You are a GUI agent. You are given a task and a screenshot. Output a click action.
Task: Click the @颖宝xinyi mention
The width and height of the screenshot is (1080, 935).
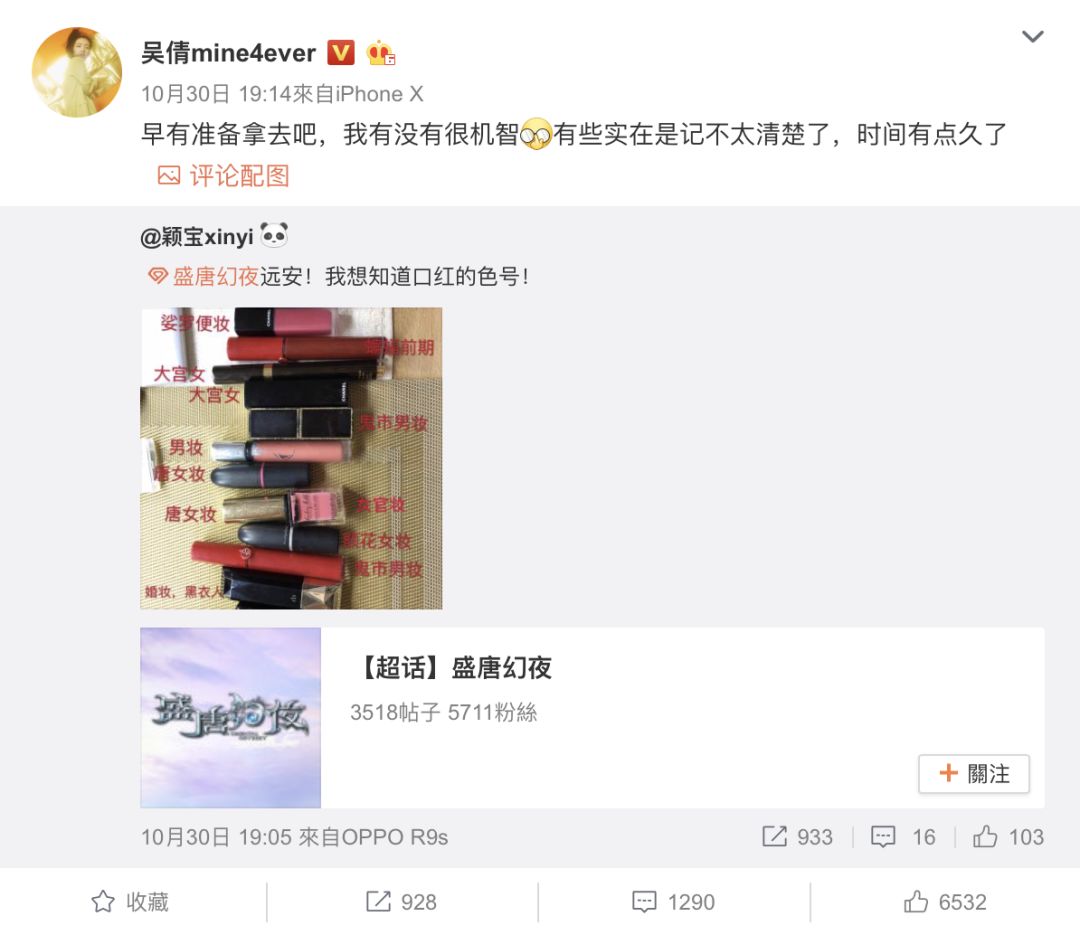coord(197,237)
